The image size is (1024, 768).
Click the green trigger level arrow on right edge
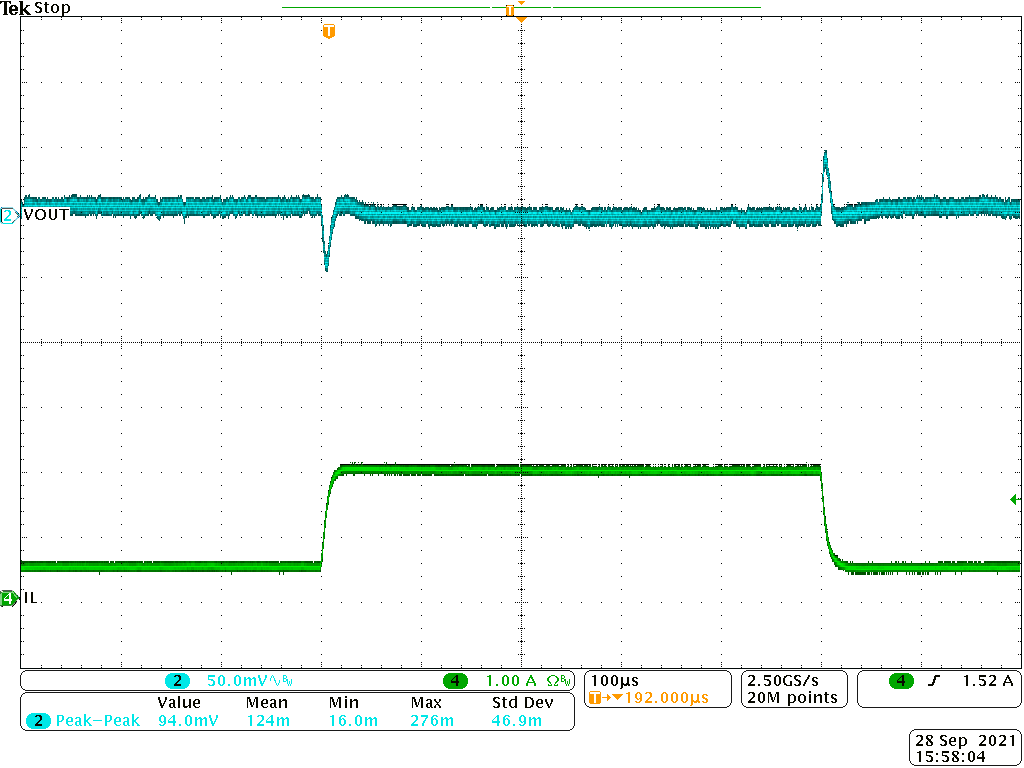coord(1016,497)
